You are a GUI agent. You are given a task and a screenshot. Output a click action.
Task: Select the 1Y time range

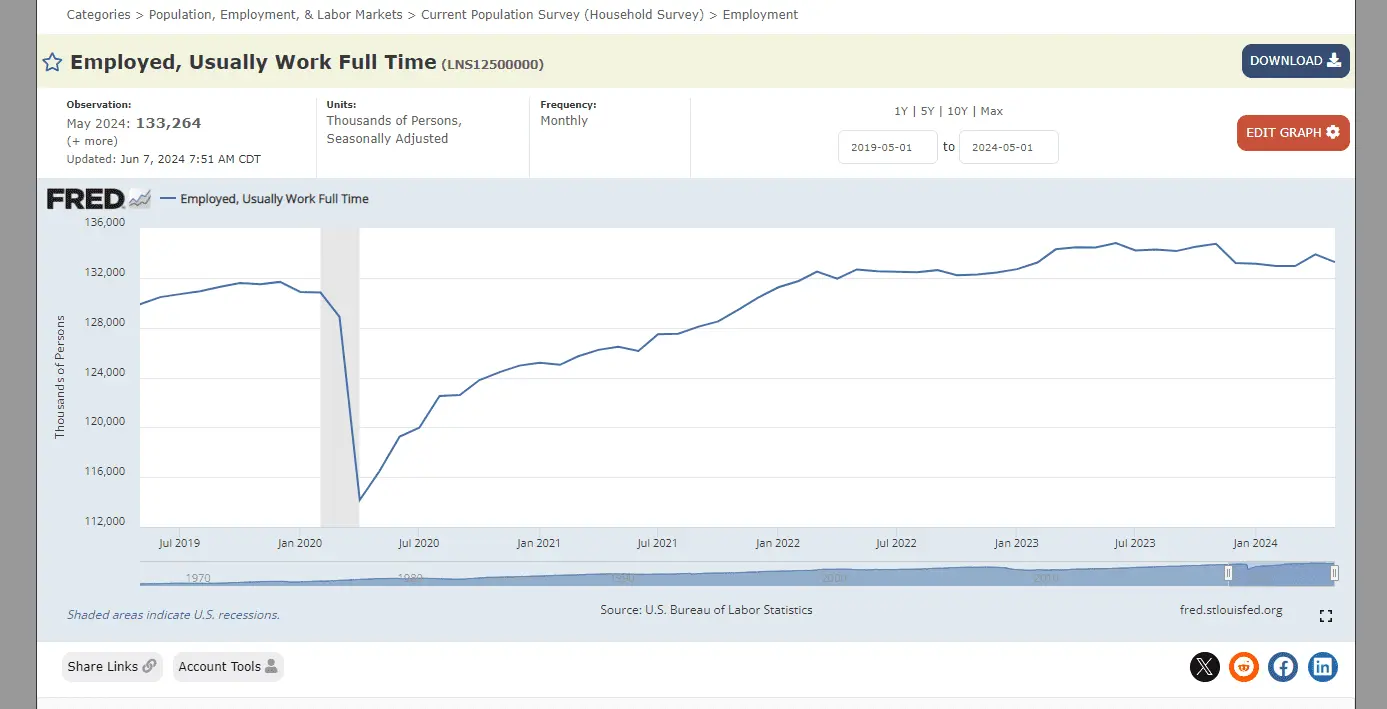(901, 111)
